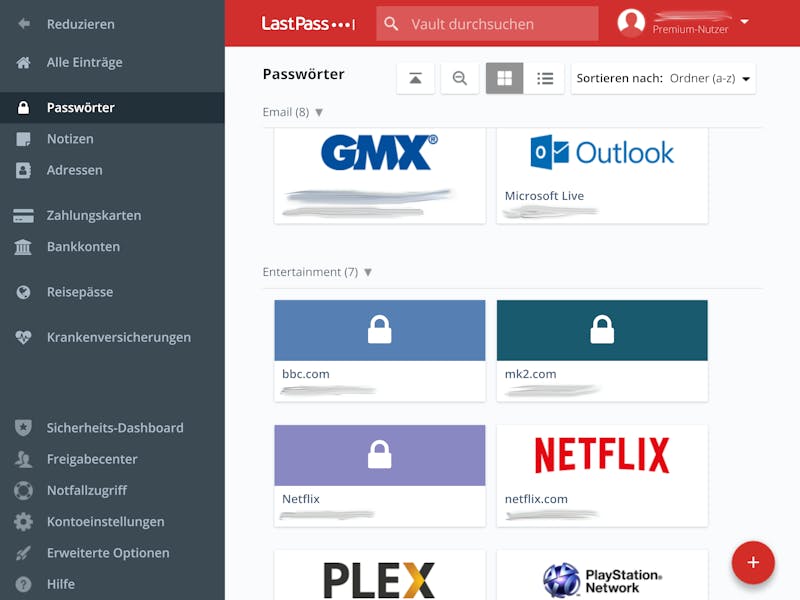Select Notizen menu item
Screen dimensions: 800x600
click(x=70, y=139)
